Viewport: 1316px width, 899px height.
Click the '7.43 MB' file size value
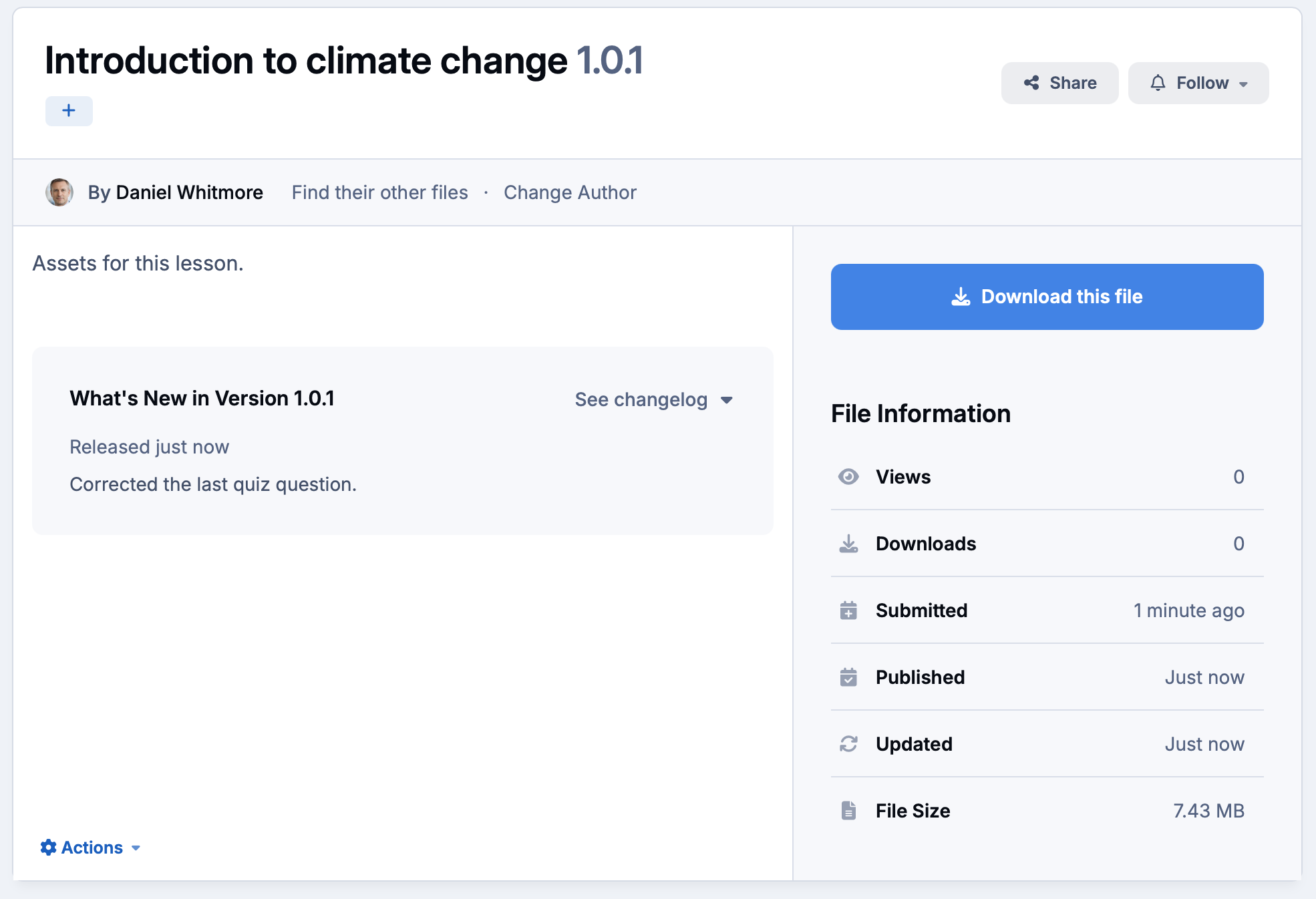click(1209, 811)
